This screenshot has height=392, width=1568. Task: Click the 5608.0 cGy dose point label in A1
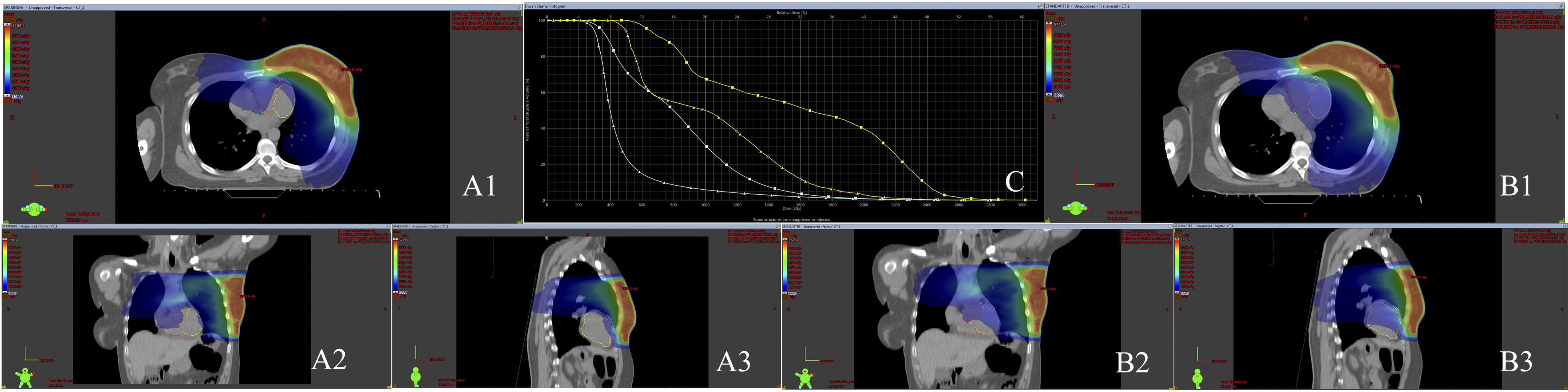pos(352,69)
